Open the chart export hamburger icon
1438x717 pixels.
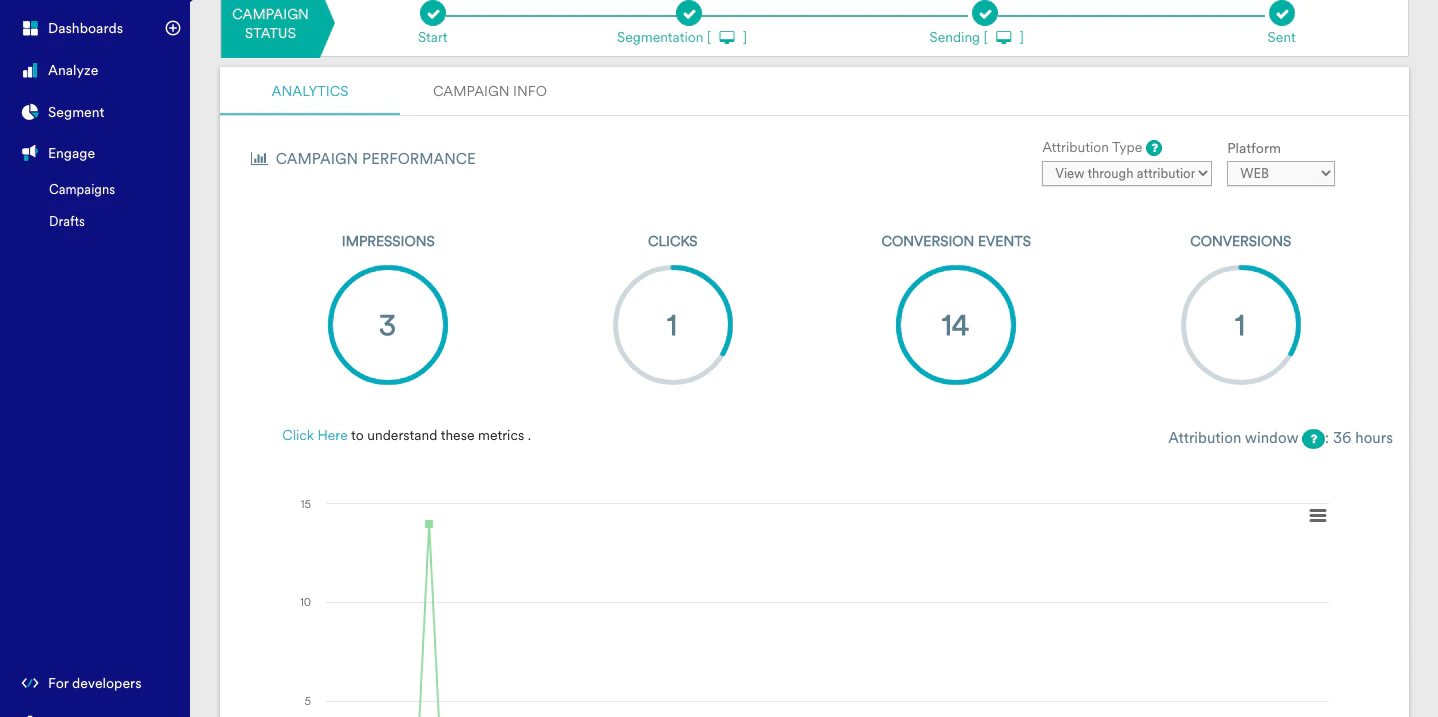coord(1317,515)
